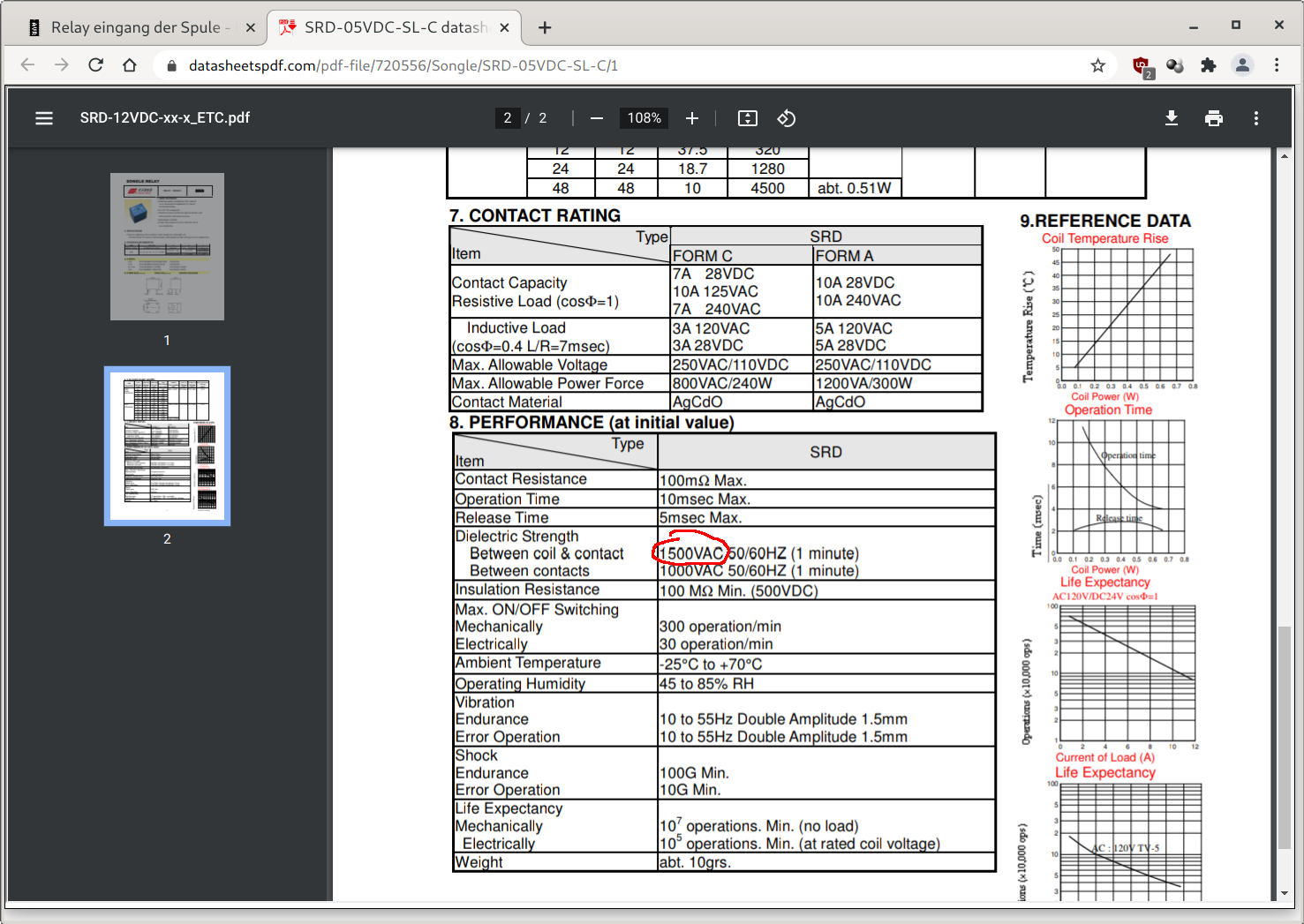Screen dimensions: 1304x924
Task: Download the PDF file
Action: pos(1172,118)
